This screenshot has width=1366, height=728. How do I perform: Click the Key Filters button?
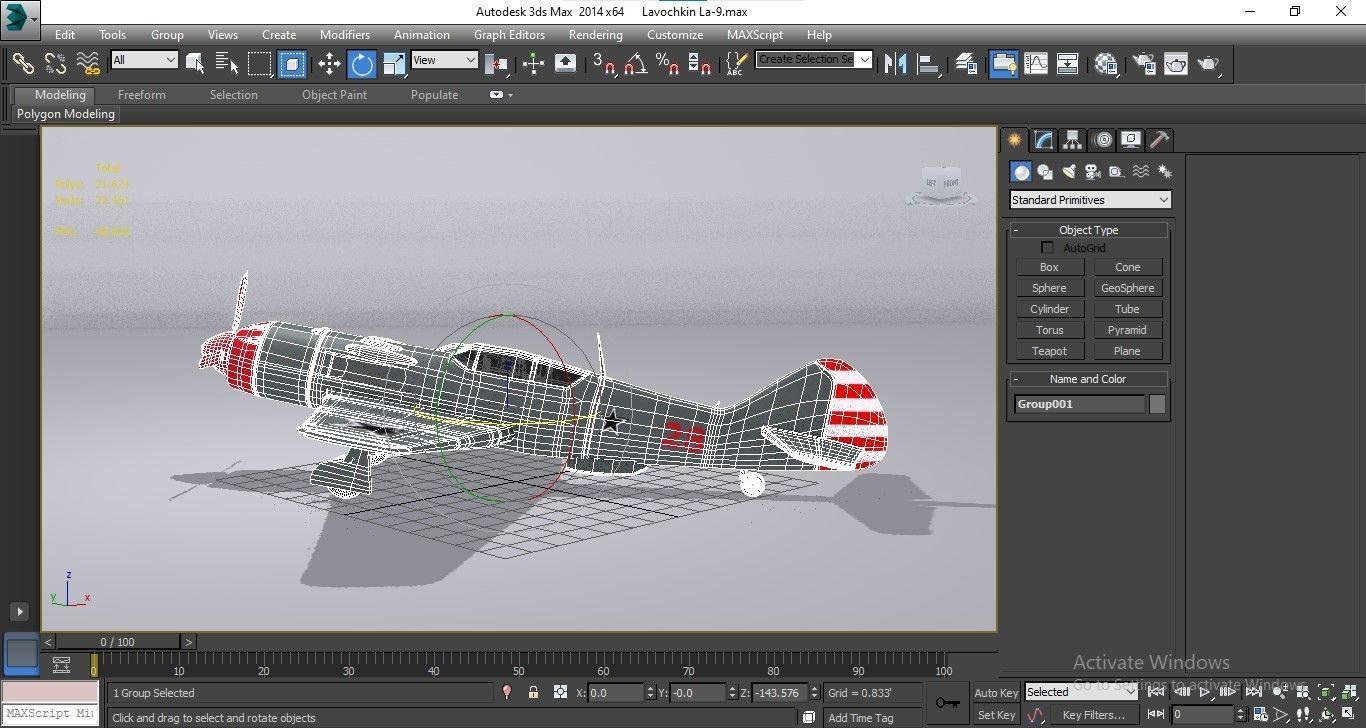(x=1094, y=715)
